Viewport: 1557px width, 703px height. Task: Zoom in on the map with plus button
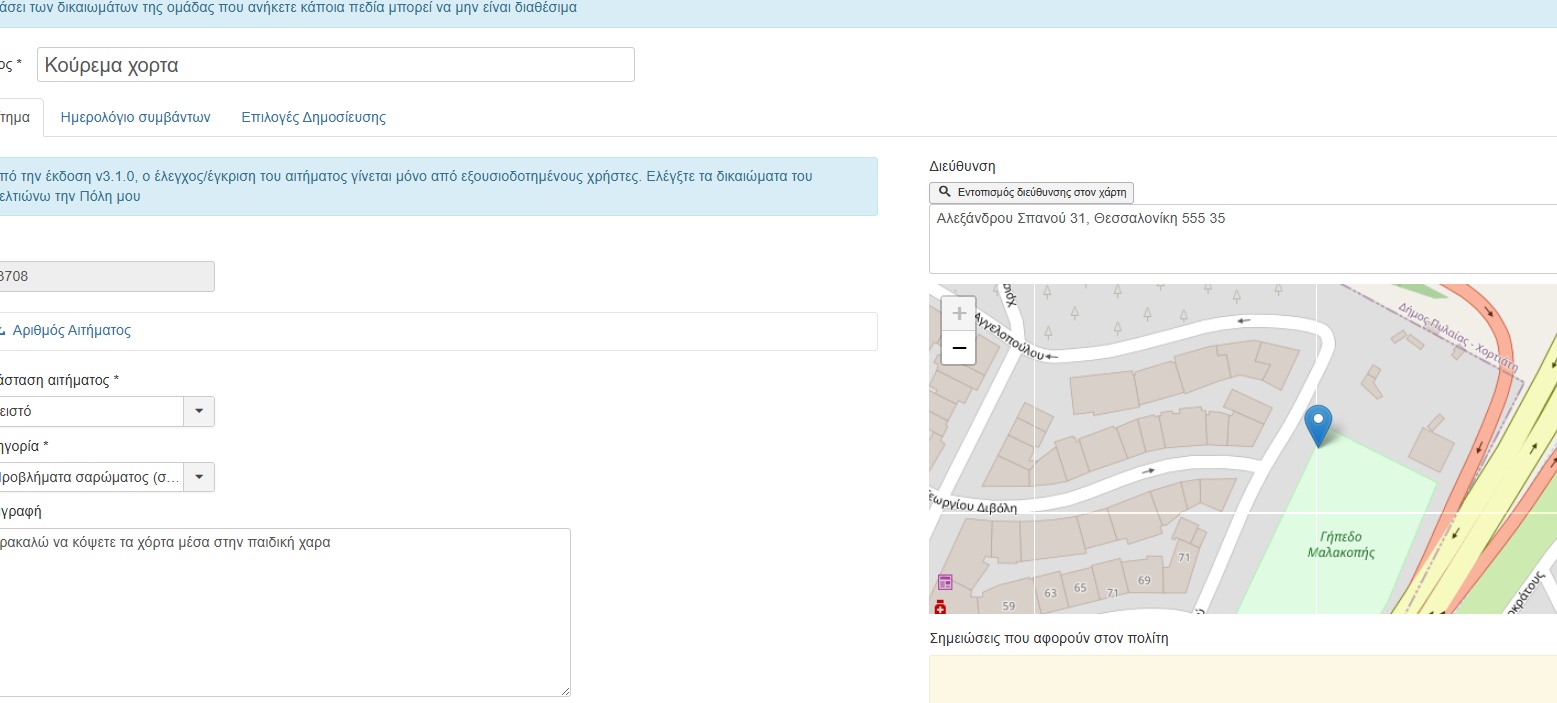point(959,313)
